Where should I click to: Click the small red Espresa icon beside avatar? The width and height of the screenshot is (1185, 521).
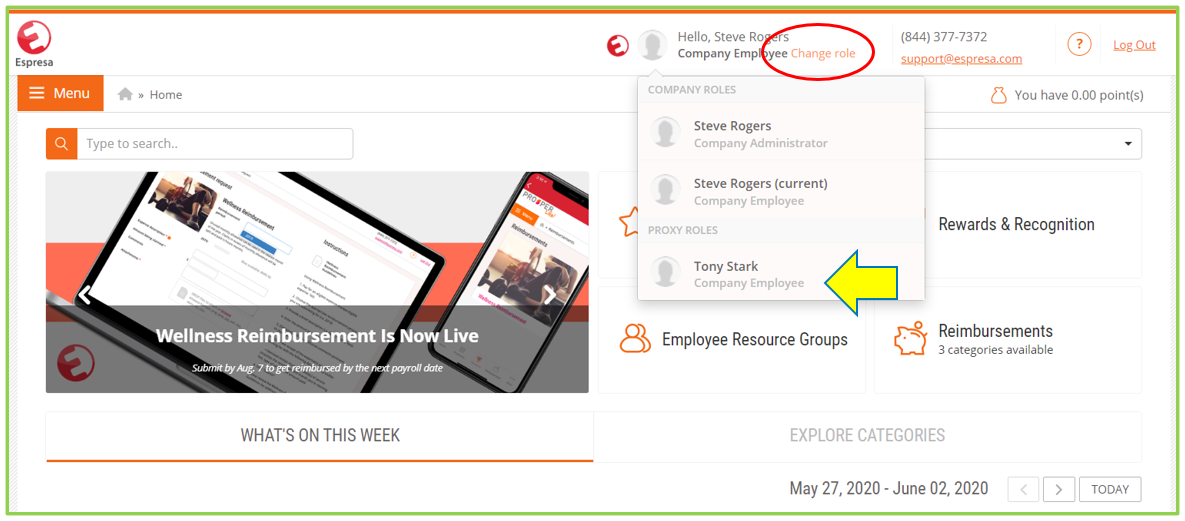coord(618,45)
